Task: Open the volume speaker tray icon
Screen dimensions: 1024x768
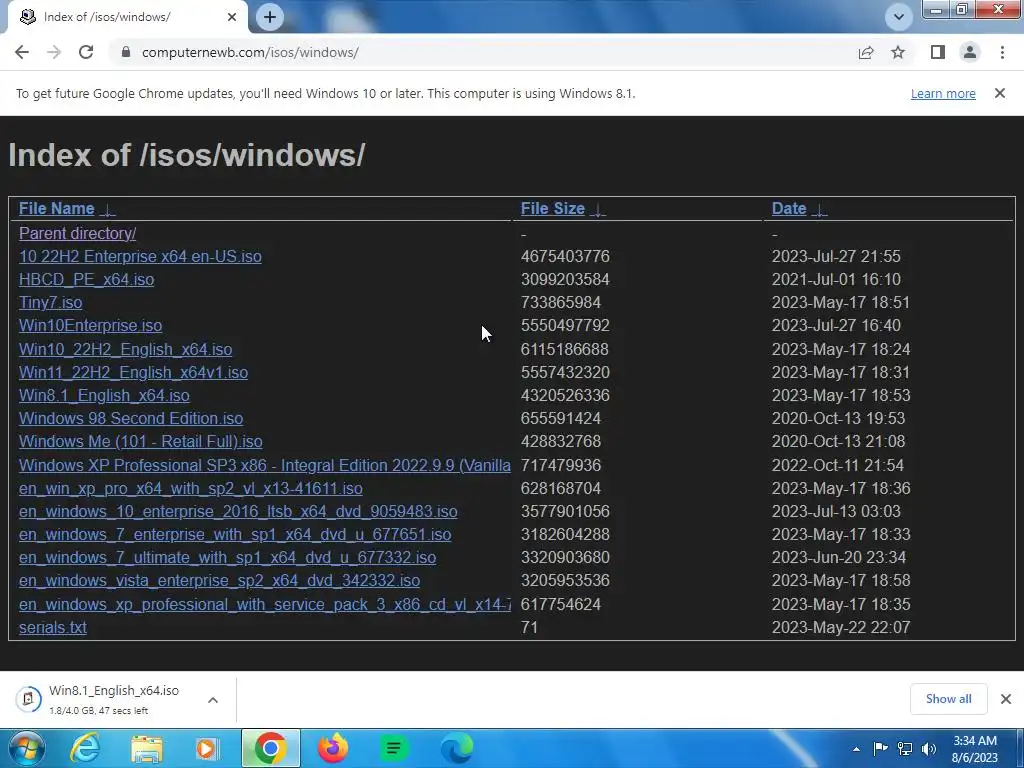Action: click(928, 748)
